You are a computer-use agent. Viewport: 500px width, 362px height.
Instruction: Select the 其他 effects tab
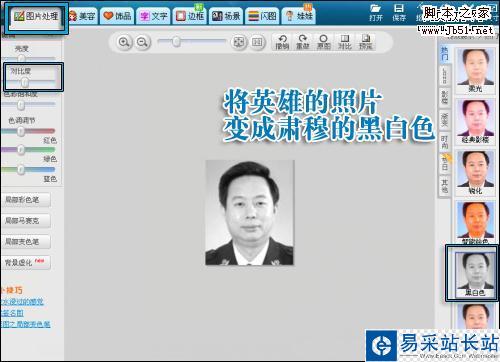(x=444, y=186)
